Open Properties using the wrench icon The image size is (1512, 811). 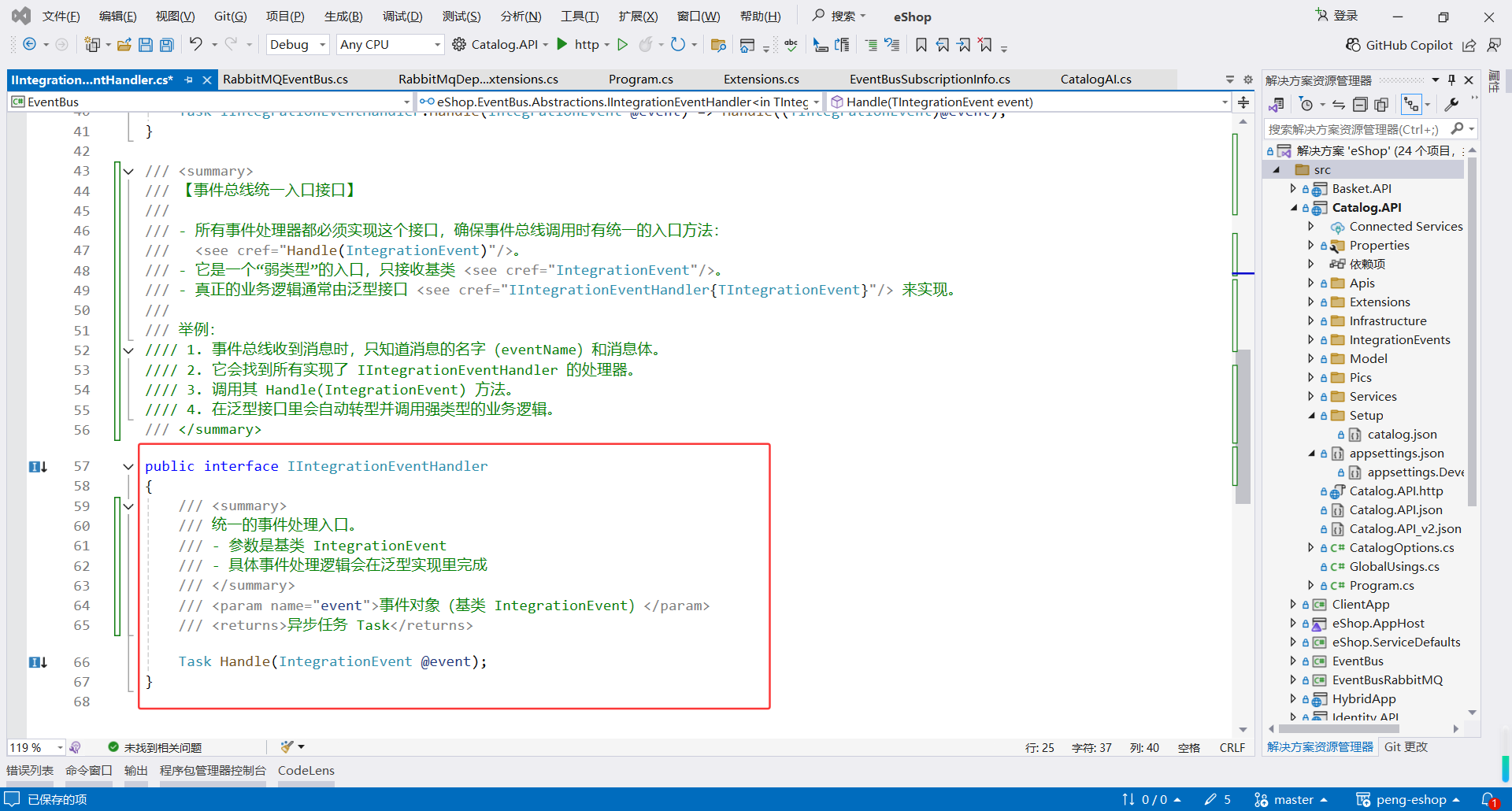click(x=1451, y=104)
